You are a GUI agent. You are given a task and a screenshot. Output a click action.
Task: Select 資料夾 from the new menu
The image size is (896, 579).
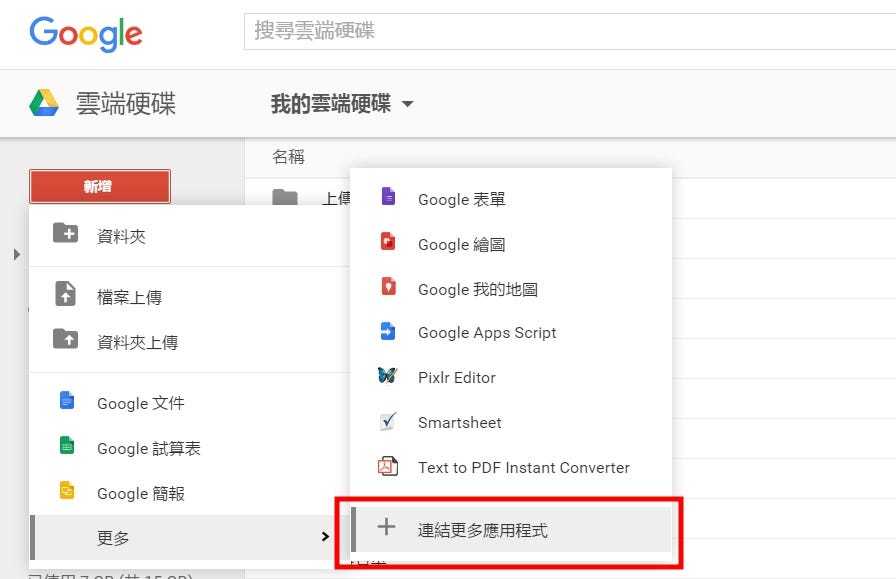[189, 235]
